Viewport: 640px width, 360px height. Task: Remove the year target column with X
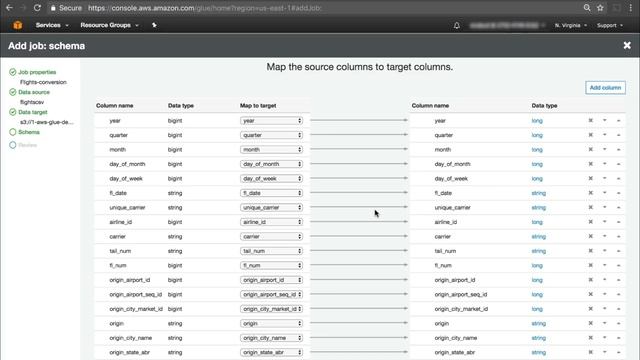[x=590, y=120]
